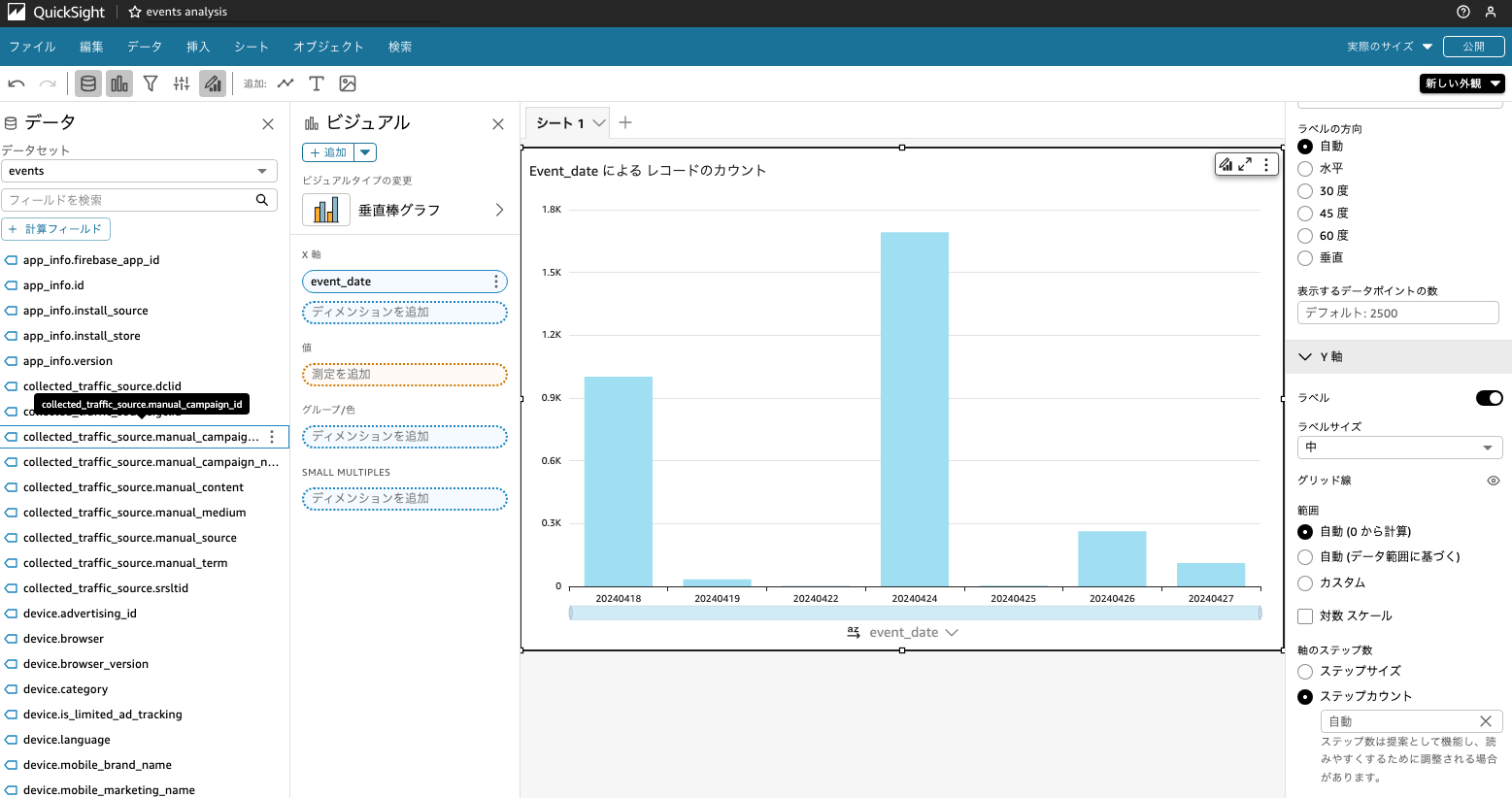Click the filter funnel icon

point(151,83)
